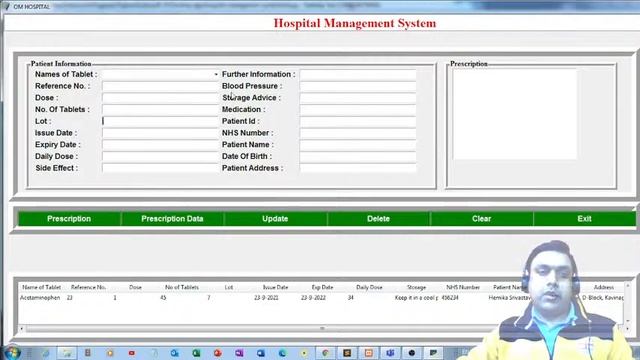Click the Clear button
Viewport: 640px width, 360px height.
click(x=481, y=219)
